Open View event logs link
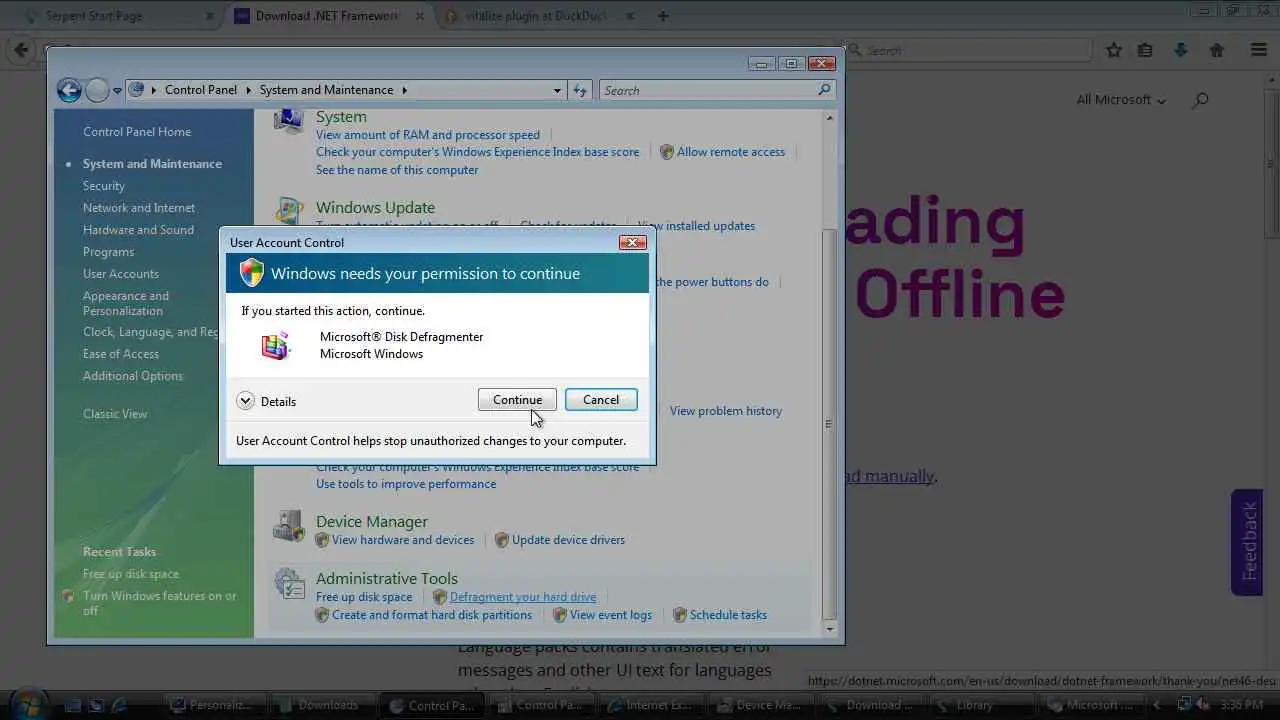The image size is (1280, 720). 611,615
